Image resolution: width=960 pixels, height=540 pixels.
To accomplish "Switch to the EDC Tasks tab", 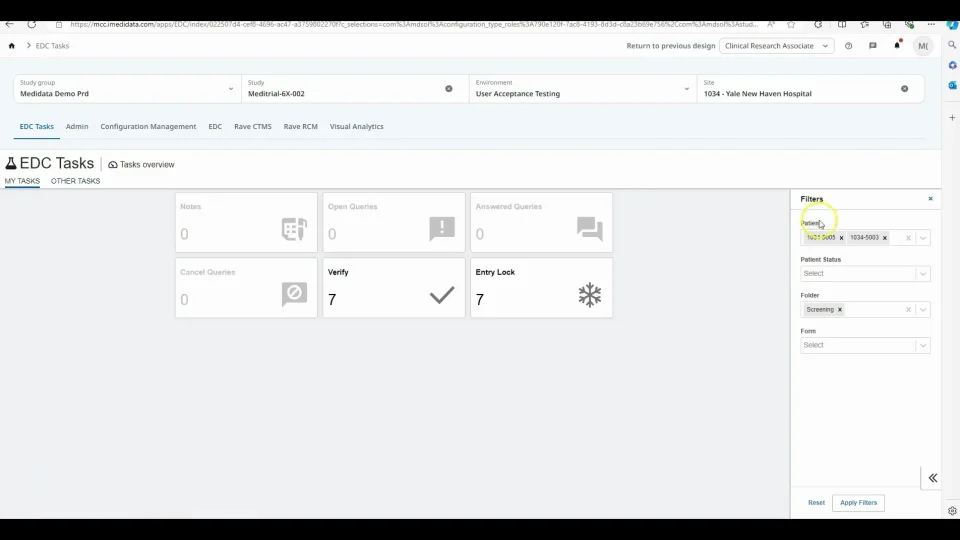I will coord(37,127).
